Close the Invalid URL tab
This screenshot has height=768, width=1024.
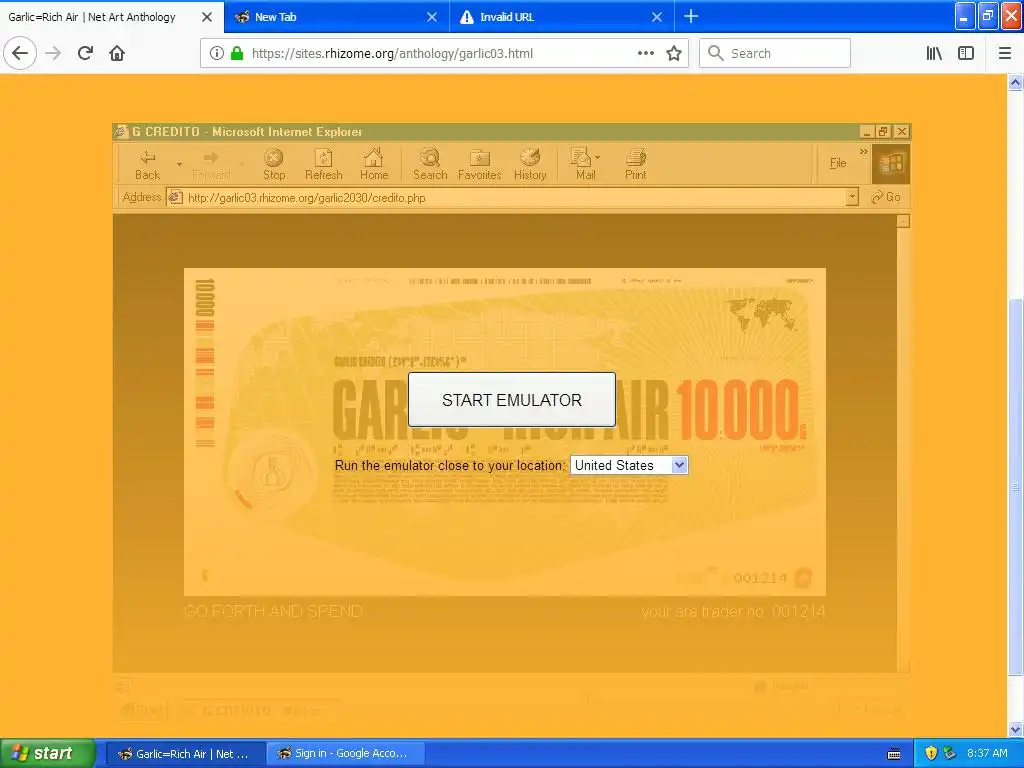[x=657, y=17]
